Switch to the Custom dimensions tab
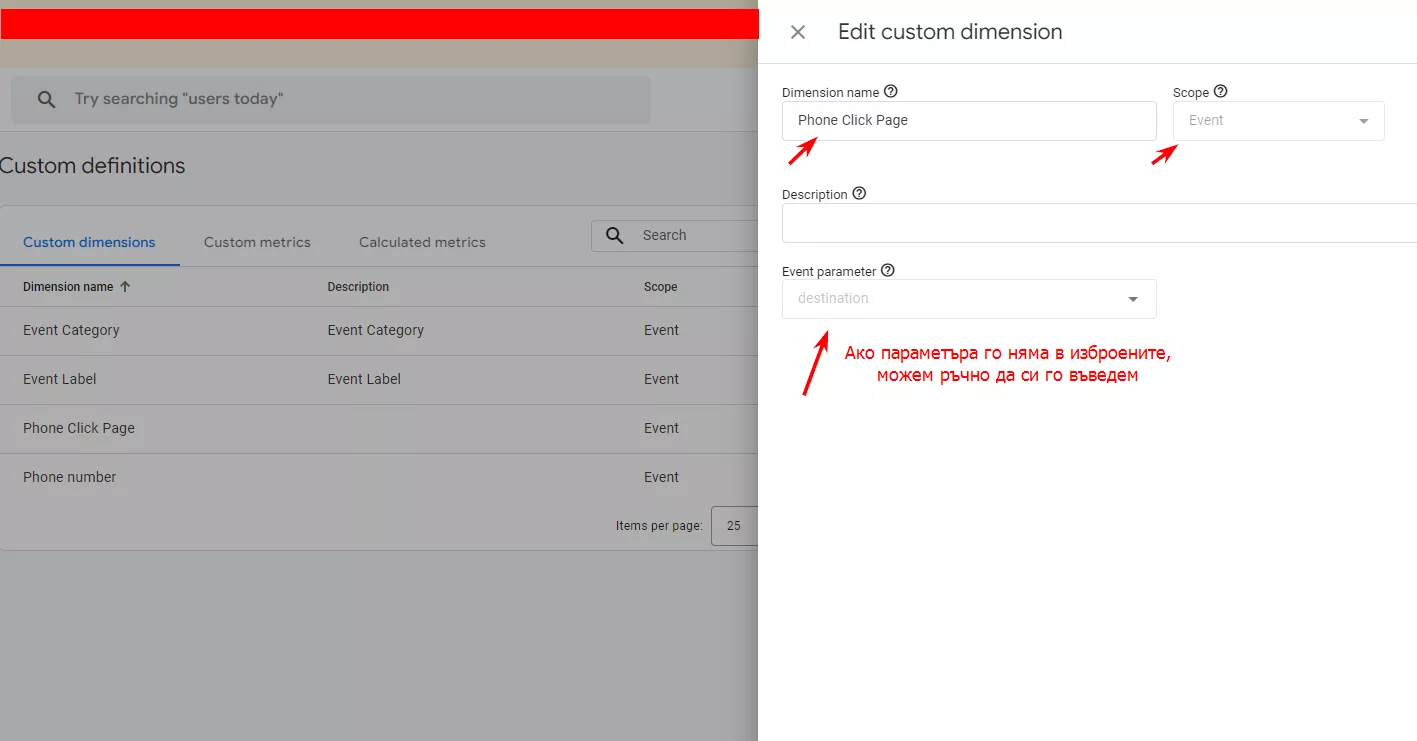This screenshot has height=741, width=1417. click(x=89, y=242)
